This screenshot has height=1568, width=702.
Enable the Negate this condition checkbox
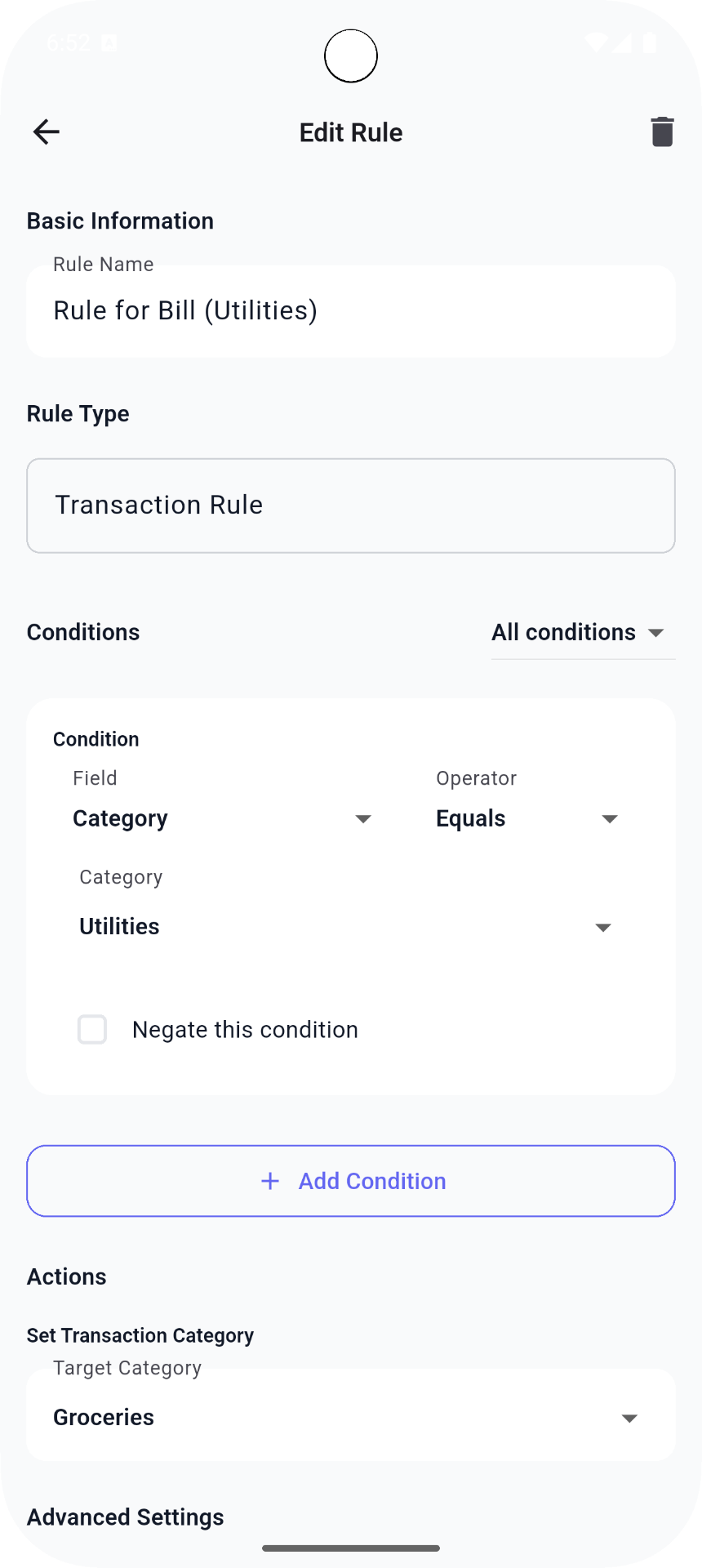point(92,1030)
